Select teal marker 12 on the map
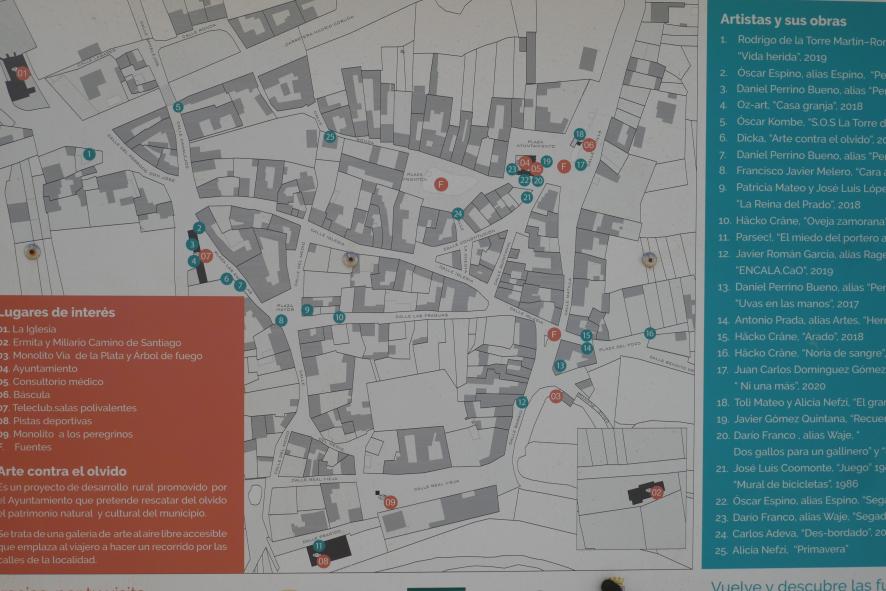 tap(522, 402)
